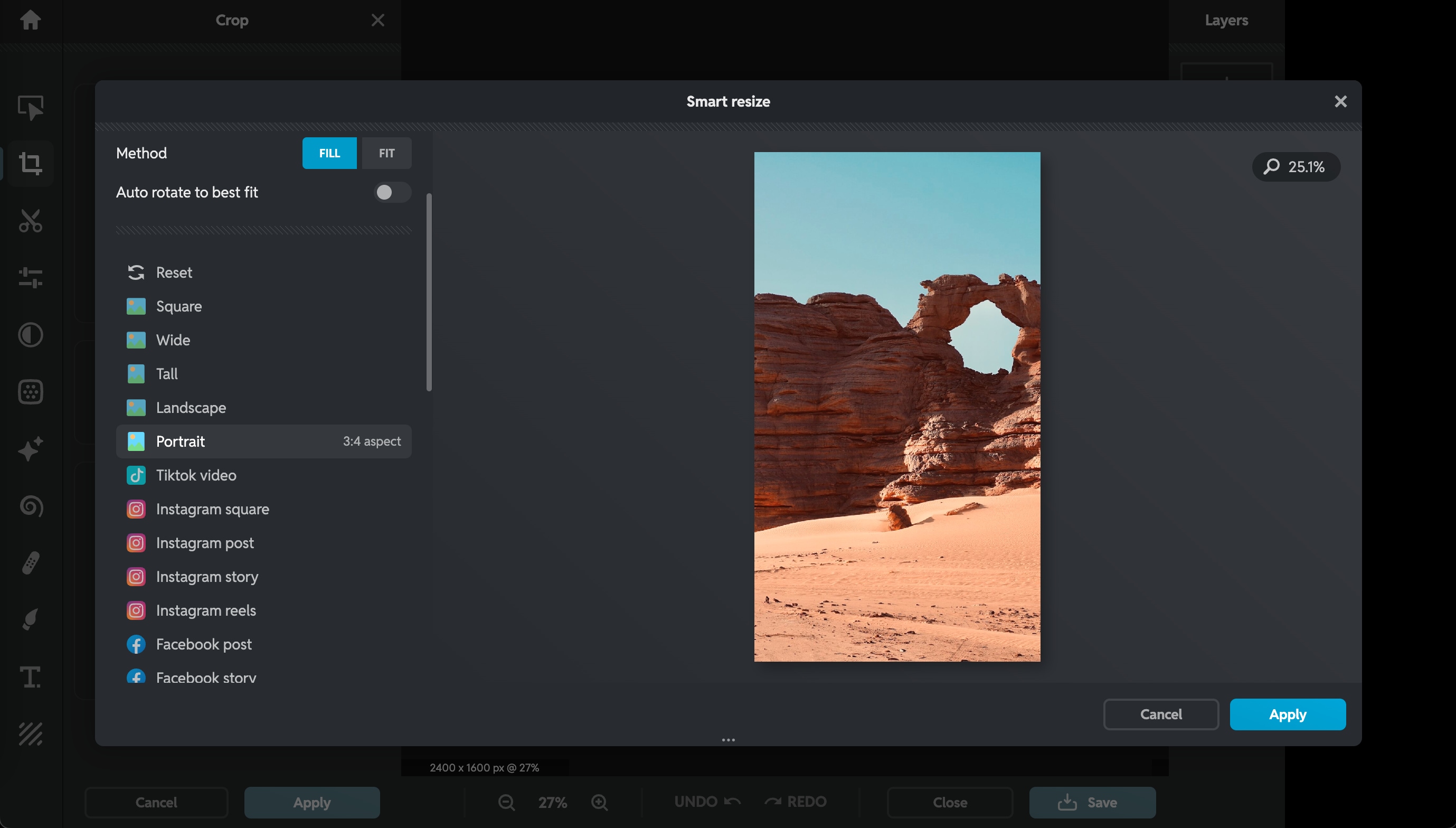Choose the Square preset
This screenshot has width=1456, height=828.
tap(263, 306)
